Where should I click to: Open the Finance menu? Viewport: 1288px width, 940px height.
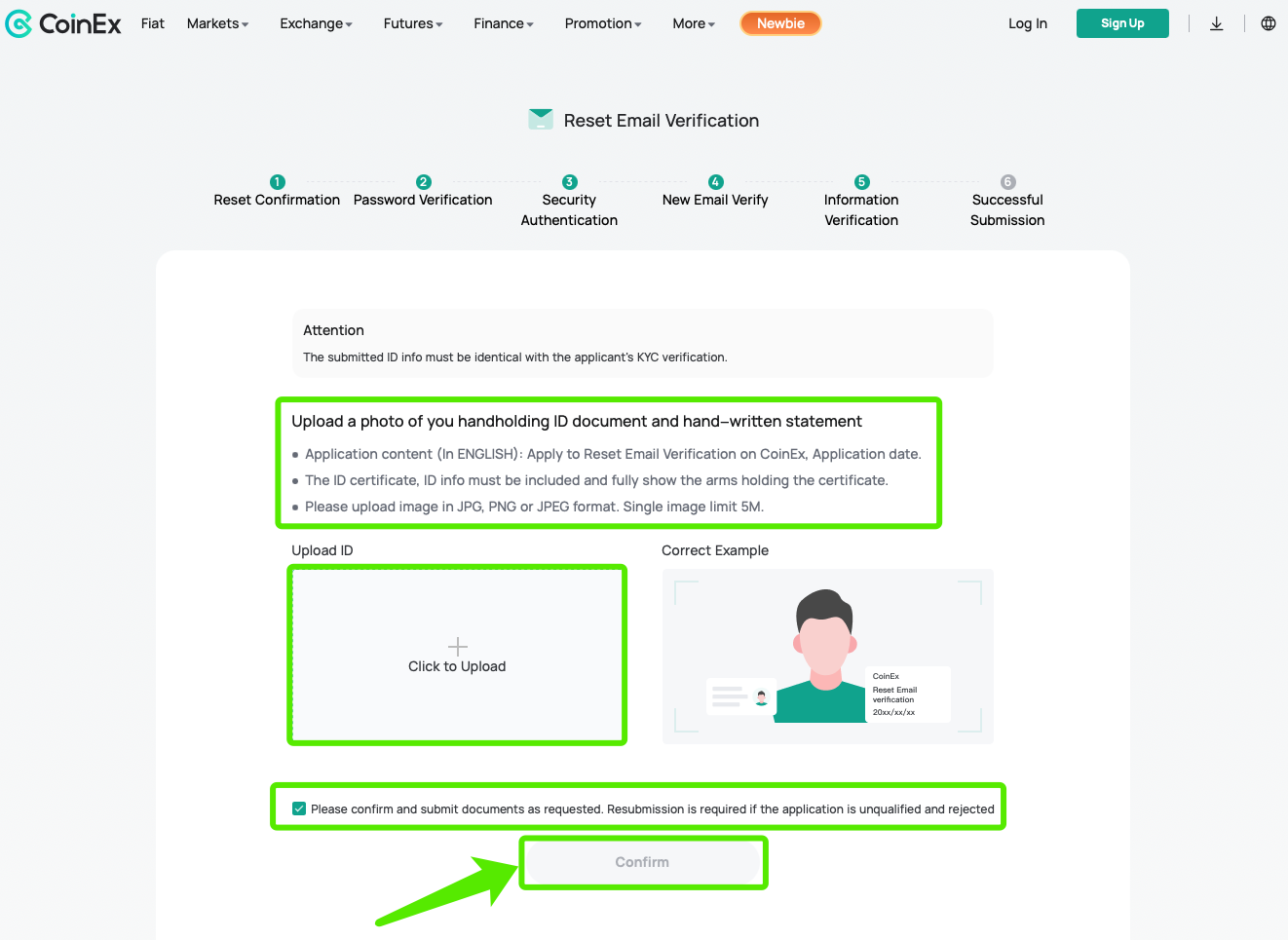point(504,23)
